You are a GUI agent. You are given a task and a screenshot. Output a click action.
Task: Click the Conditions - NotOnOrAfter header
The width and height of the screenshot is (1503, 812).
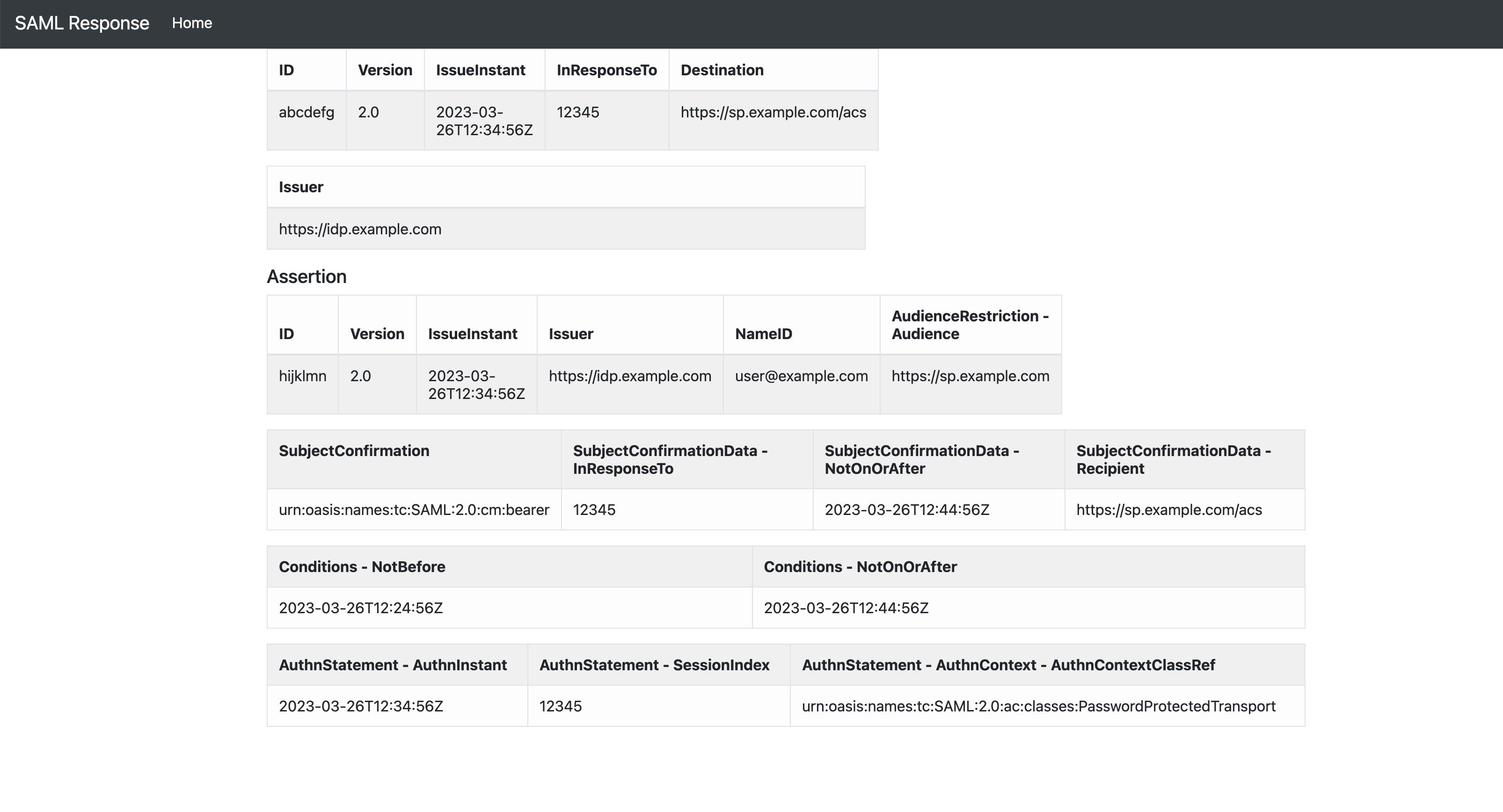(1029, 567)
